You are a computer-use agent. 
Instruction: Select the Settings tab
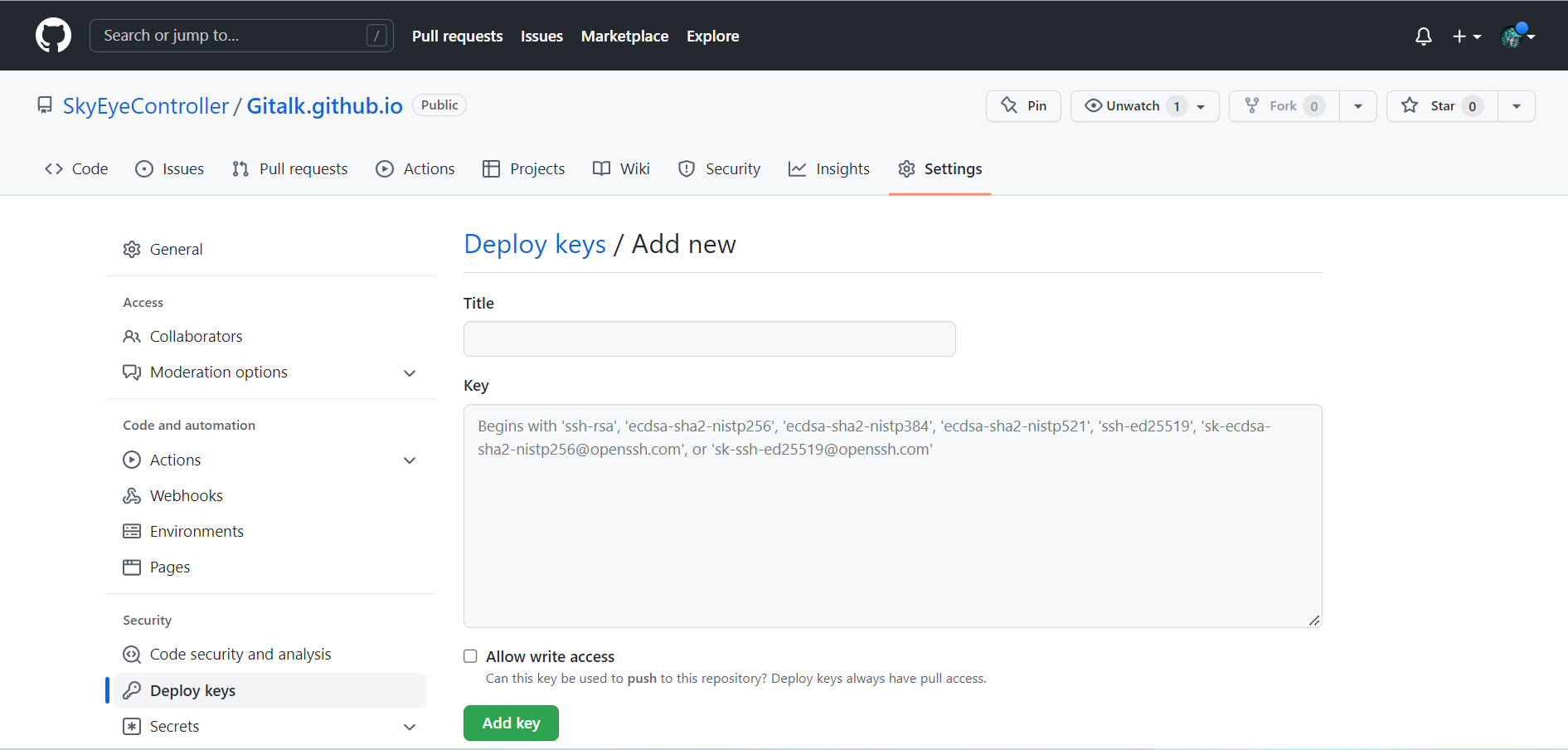click(940, 169)
